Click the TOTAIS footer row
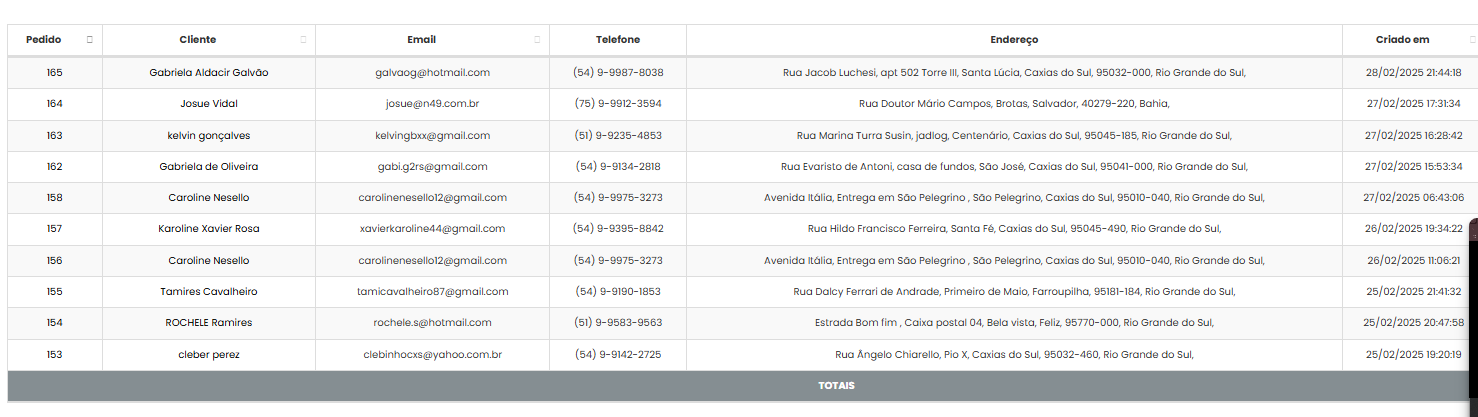1478x417 pixels. click(835, 386)
